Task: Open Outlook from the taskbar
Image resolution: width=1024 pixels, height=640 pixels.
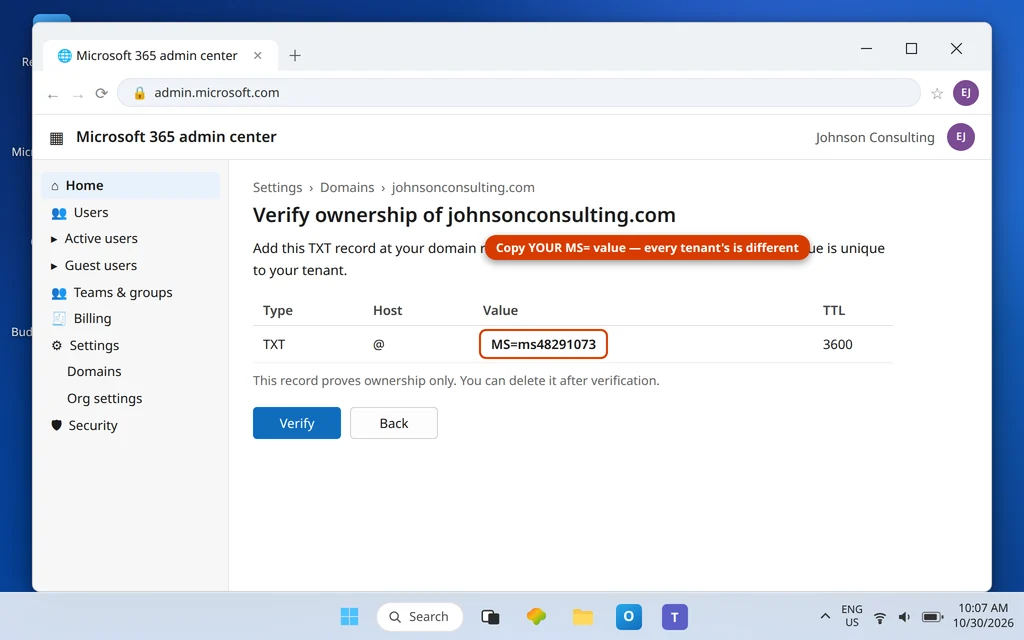Action: (629, 616)
